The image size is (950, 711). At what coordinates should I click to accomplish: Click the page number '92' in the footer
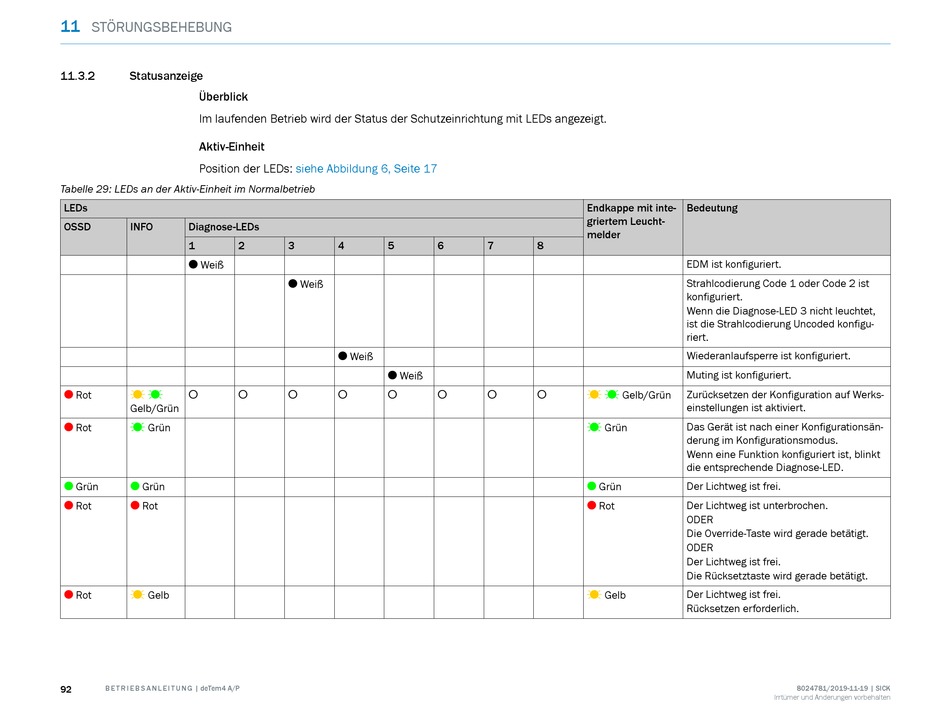(66, 689)
